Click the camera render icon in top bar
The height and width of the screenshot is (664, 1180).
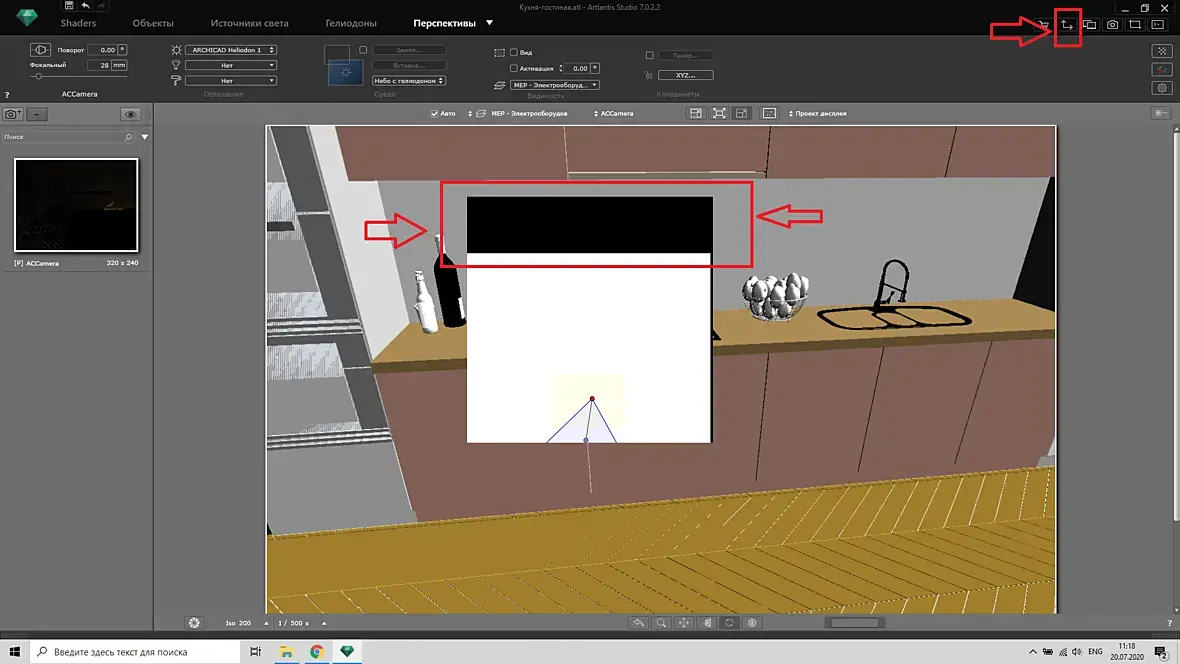coord(1112,25)
